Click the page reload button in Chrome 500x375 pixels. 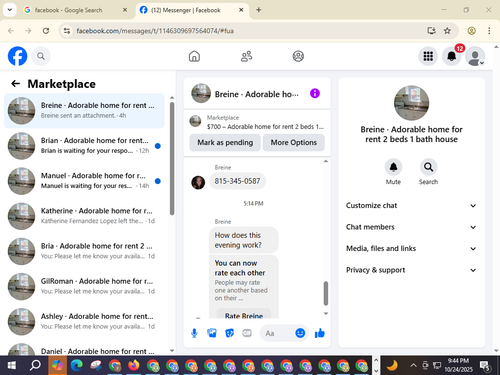point(46,31)
